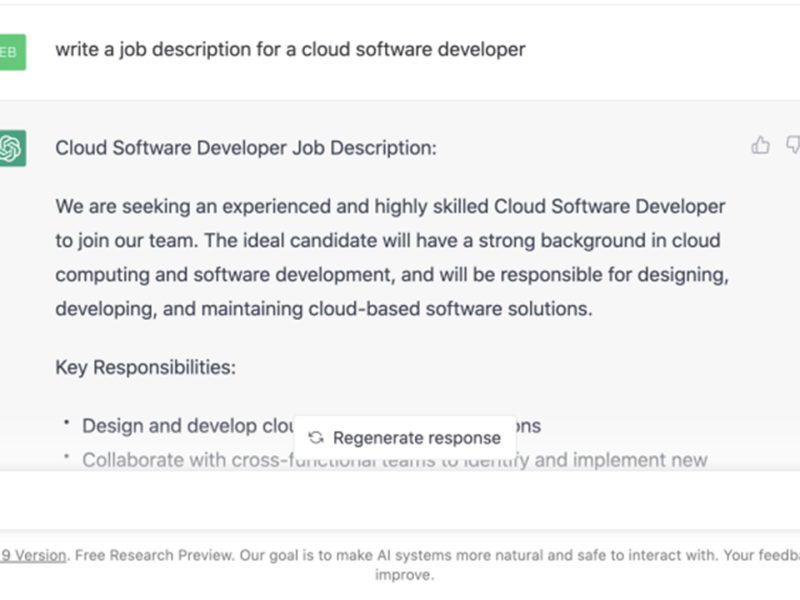Click the Regenerate response button
This screenshot has width=800, height=600.
pos(405,438)
